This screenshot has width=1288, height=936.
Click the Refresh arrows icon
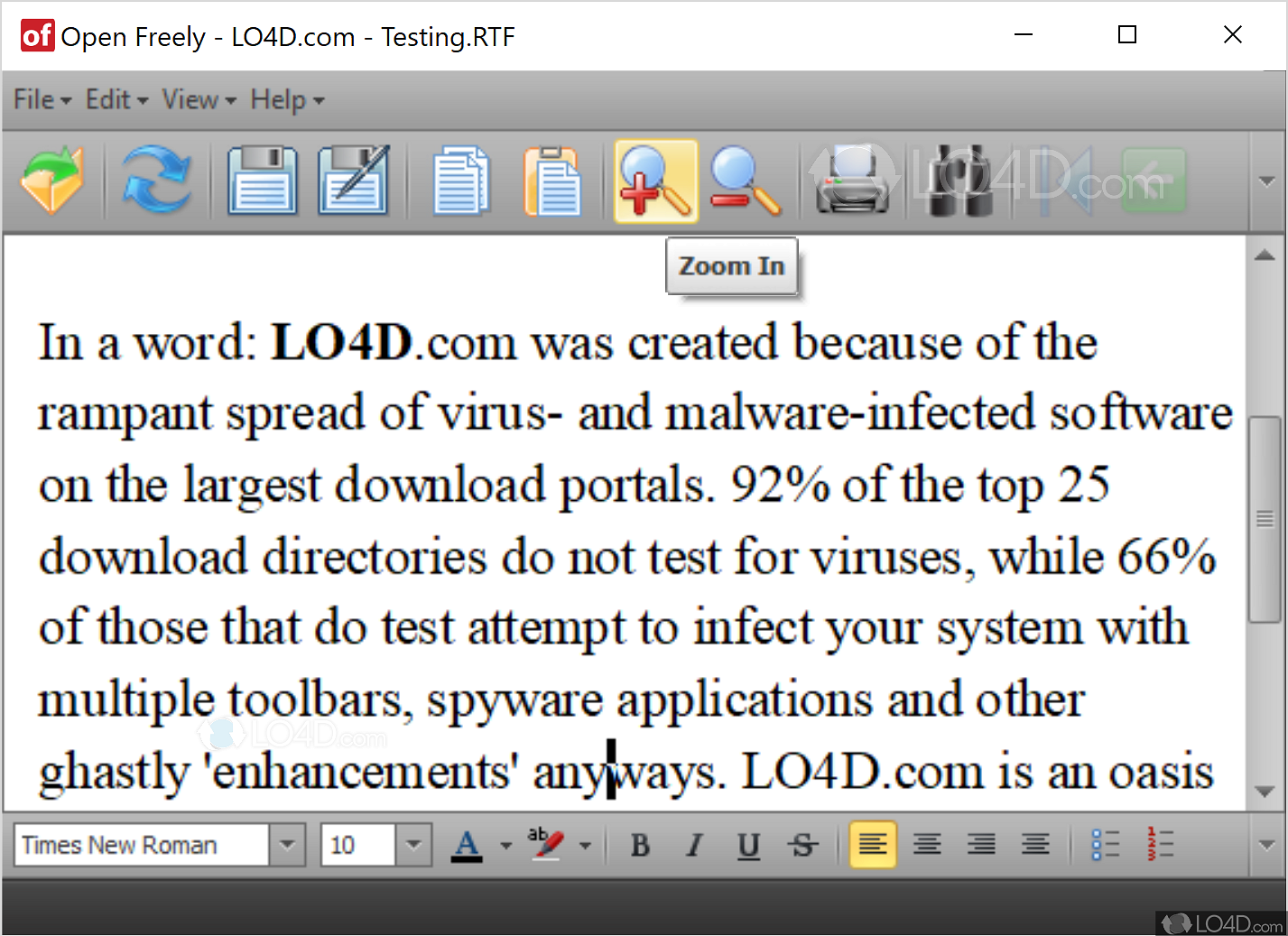(156, 180)
